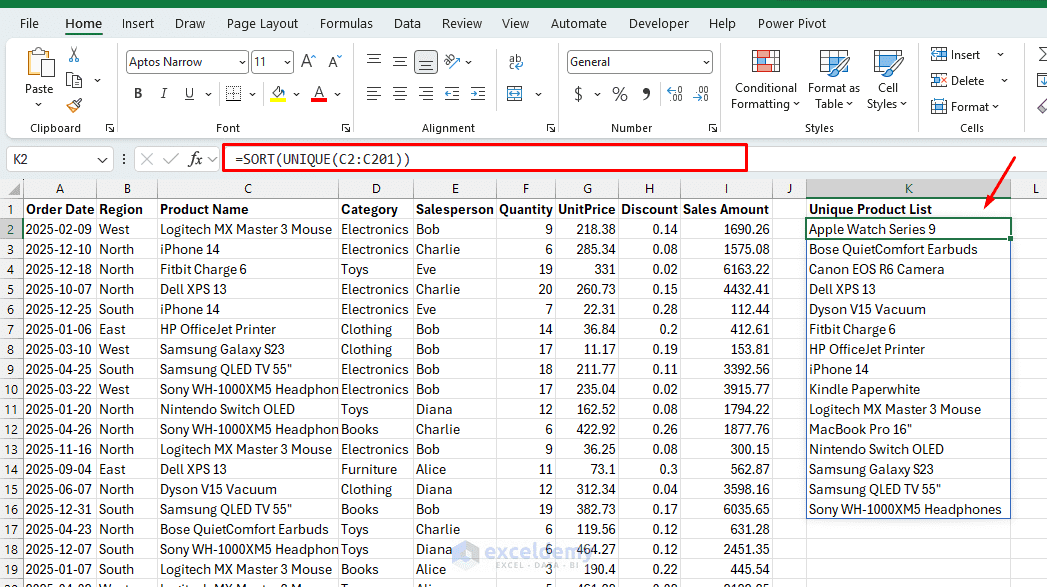This screenshot has width=1047, height=587.
Task: Set Middle Align for cells
Action: 399,61
